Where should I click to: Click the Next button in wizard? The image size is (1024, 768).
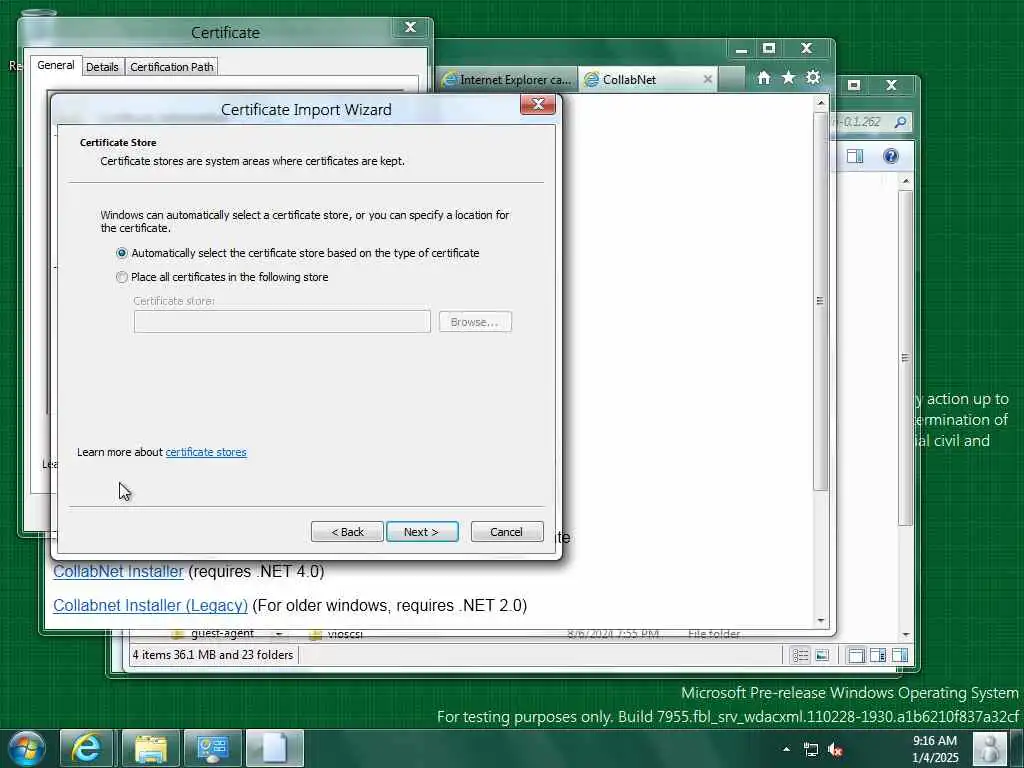click(422, 532)
